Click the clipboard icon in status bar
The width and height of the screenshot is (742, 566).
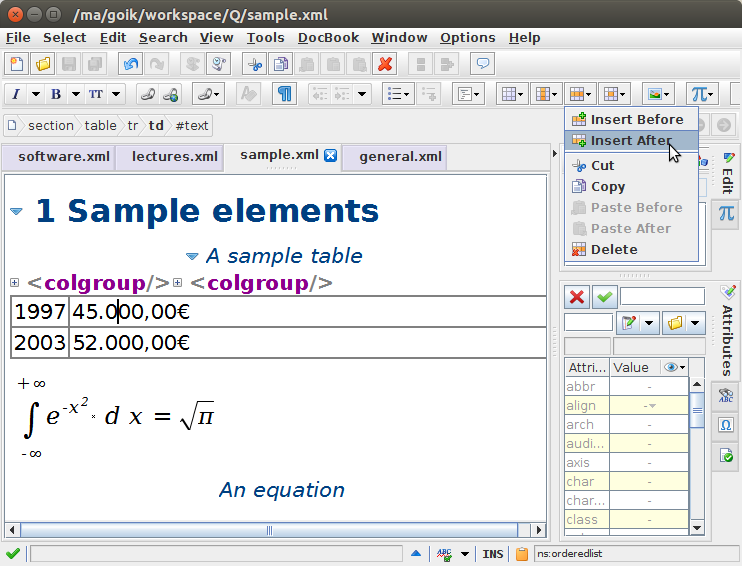[521, 554]
